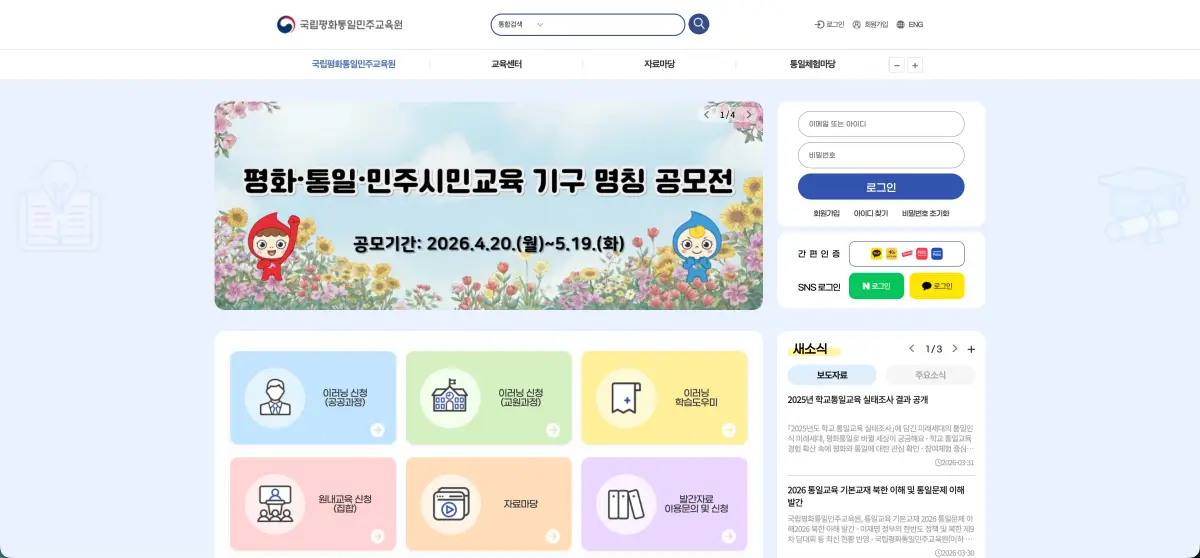Viewport: 1200px width, 558px height.
Task: Open the 아이디 찾기 link
Action: point(870,213)
